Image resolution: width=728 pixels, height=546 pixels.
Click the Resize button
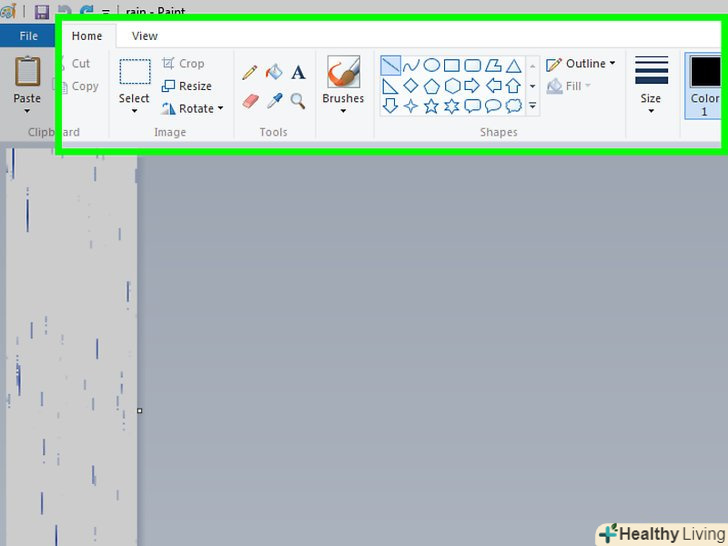(187, 86)
